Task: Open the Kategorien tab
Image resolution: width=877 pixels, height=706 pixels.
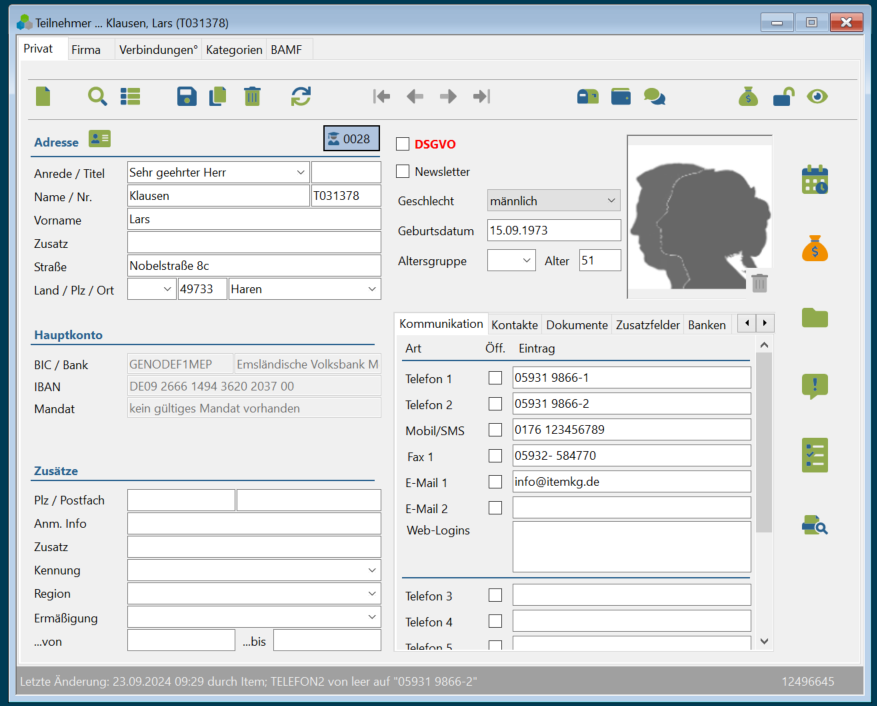Action: (234, 50)
